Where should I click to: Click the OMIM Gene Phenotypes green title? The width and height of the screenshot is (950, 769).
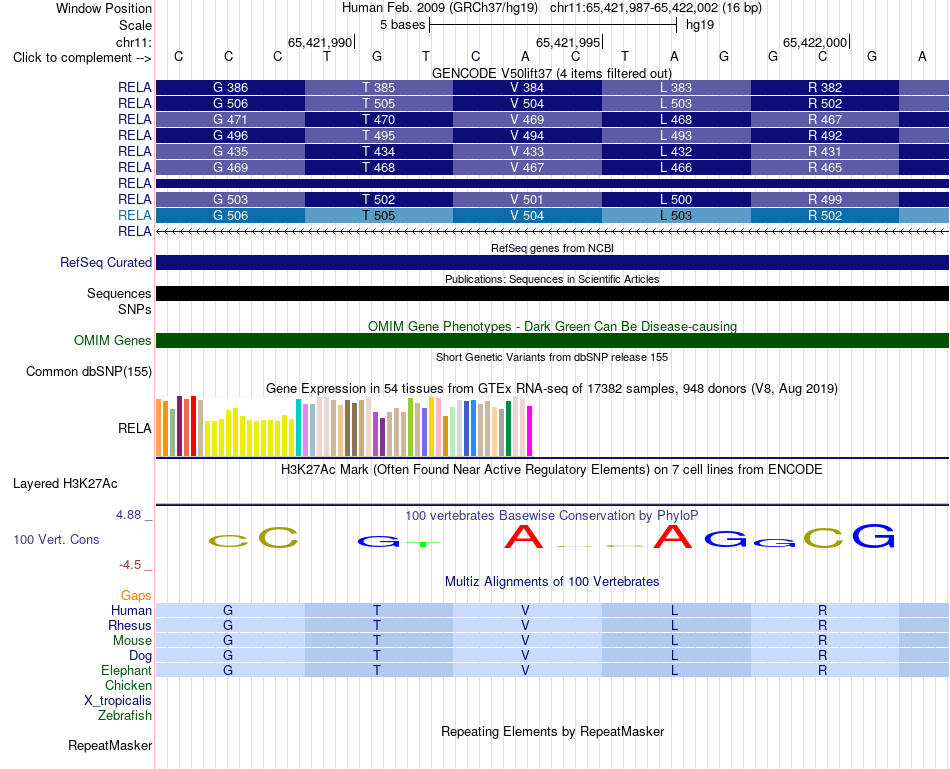tap(553, 326)
